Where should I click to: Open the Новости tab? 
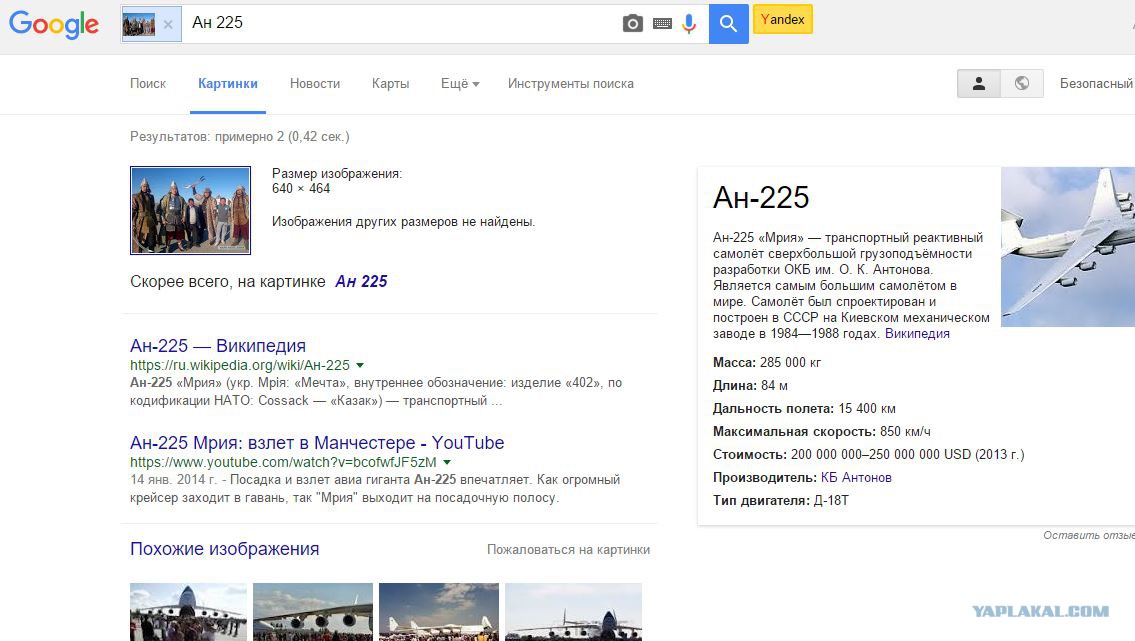(x=315, y=83)
